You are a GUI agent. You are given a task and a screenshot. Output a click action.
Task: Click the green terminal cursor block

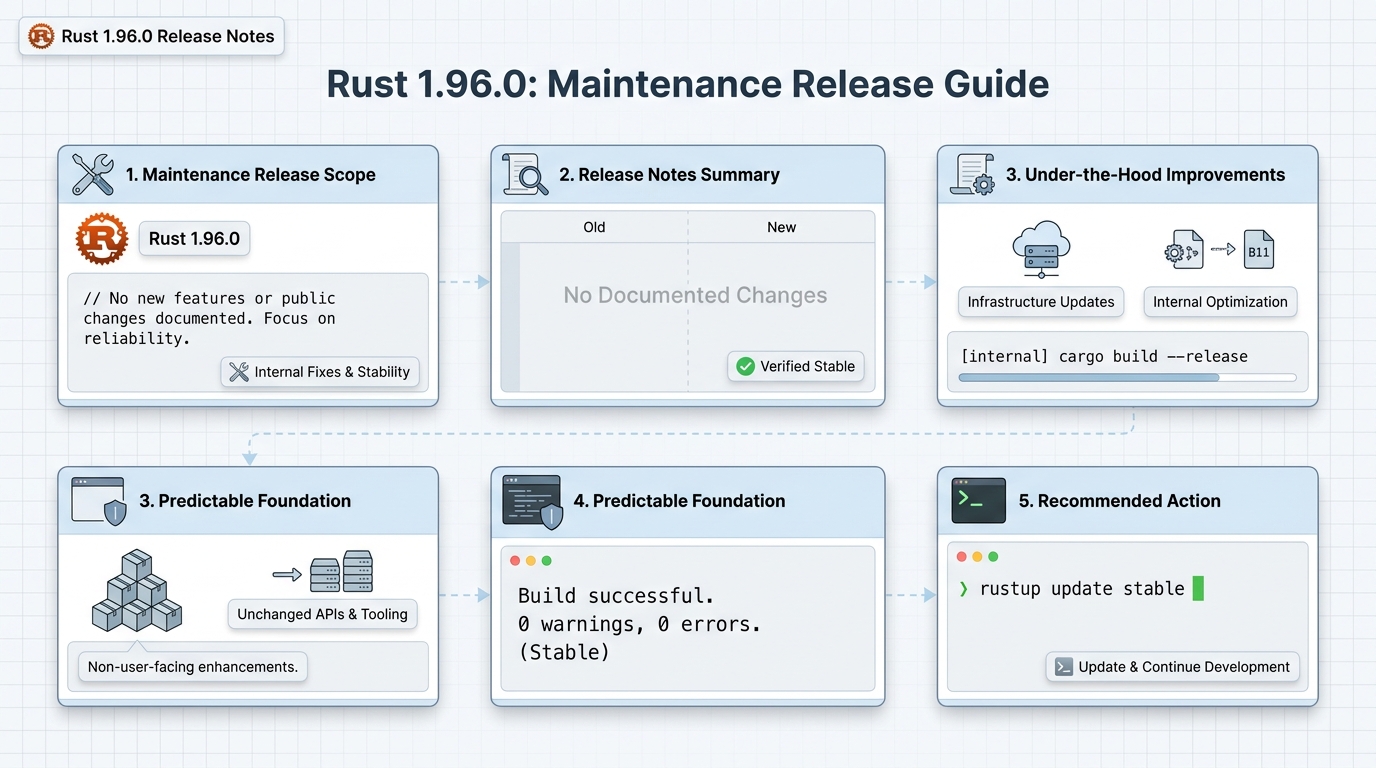click(1198, 588)
